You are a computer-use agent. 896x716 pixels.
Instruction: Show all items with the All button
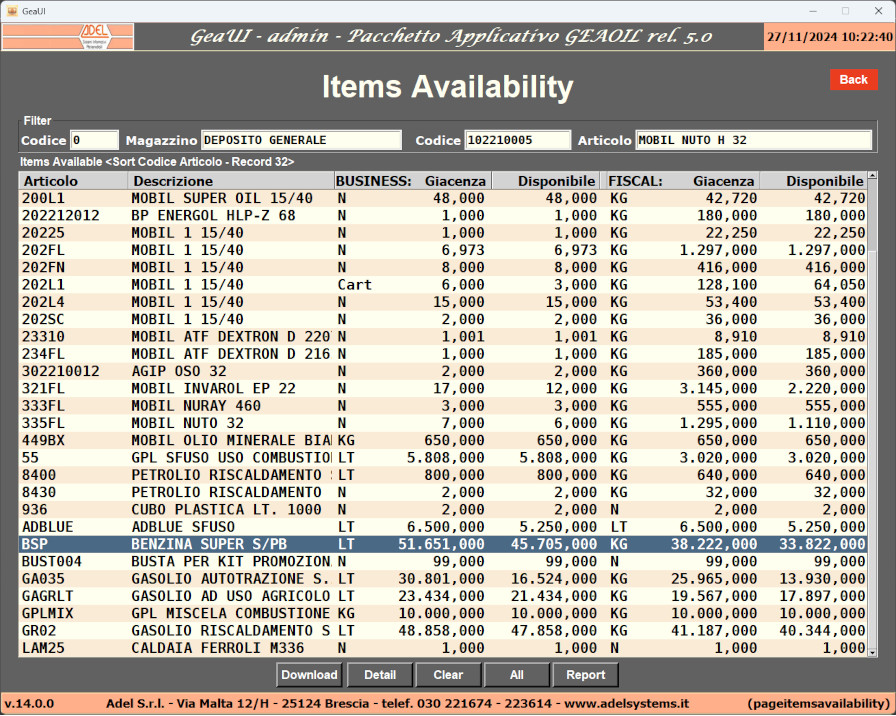517,675
